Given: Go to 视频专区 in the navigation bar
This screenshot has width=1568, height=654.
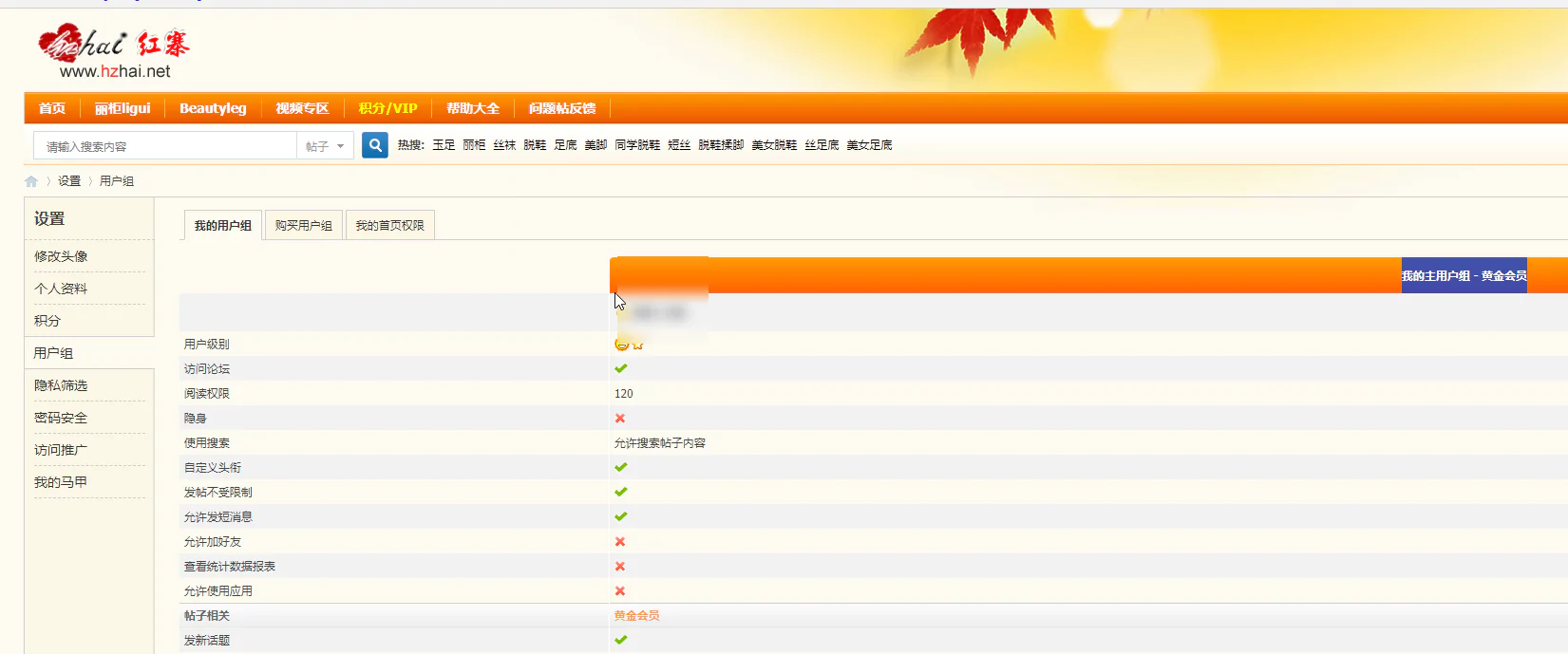Looking at the screenshot, I should [x=302, y=108].
